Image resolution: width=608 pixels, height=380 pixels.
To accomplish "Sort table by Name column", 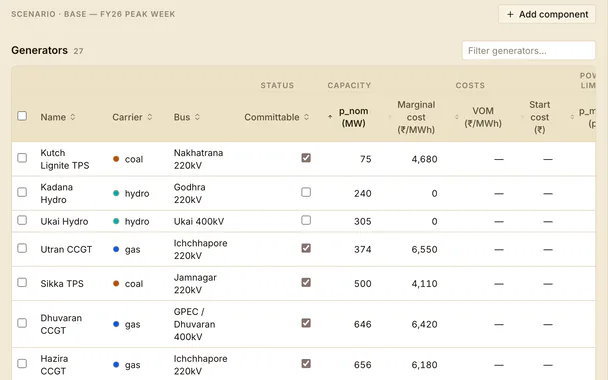I will pos(58,117).
